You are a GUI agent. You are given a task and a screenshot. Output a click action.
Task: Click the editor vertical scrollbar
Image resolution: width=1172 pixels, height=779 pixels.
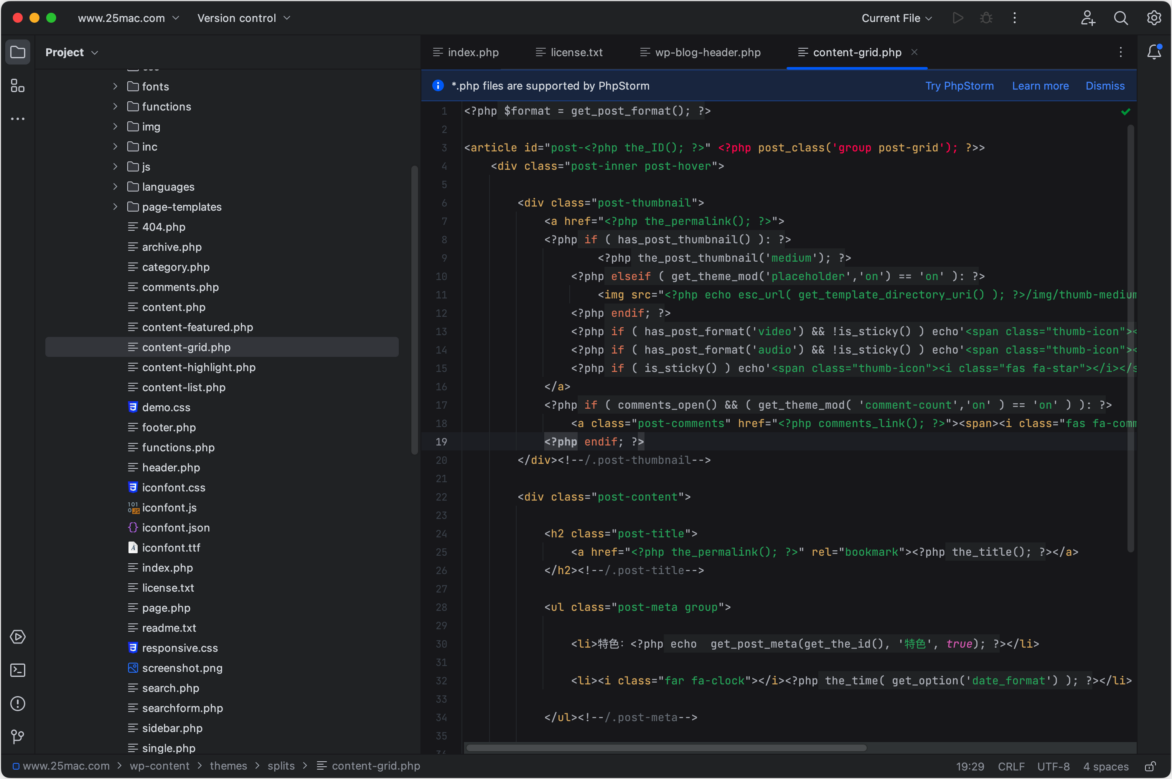(x=1130, y=339)
